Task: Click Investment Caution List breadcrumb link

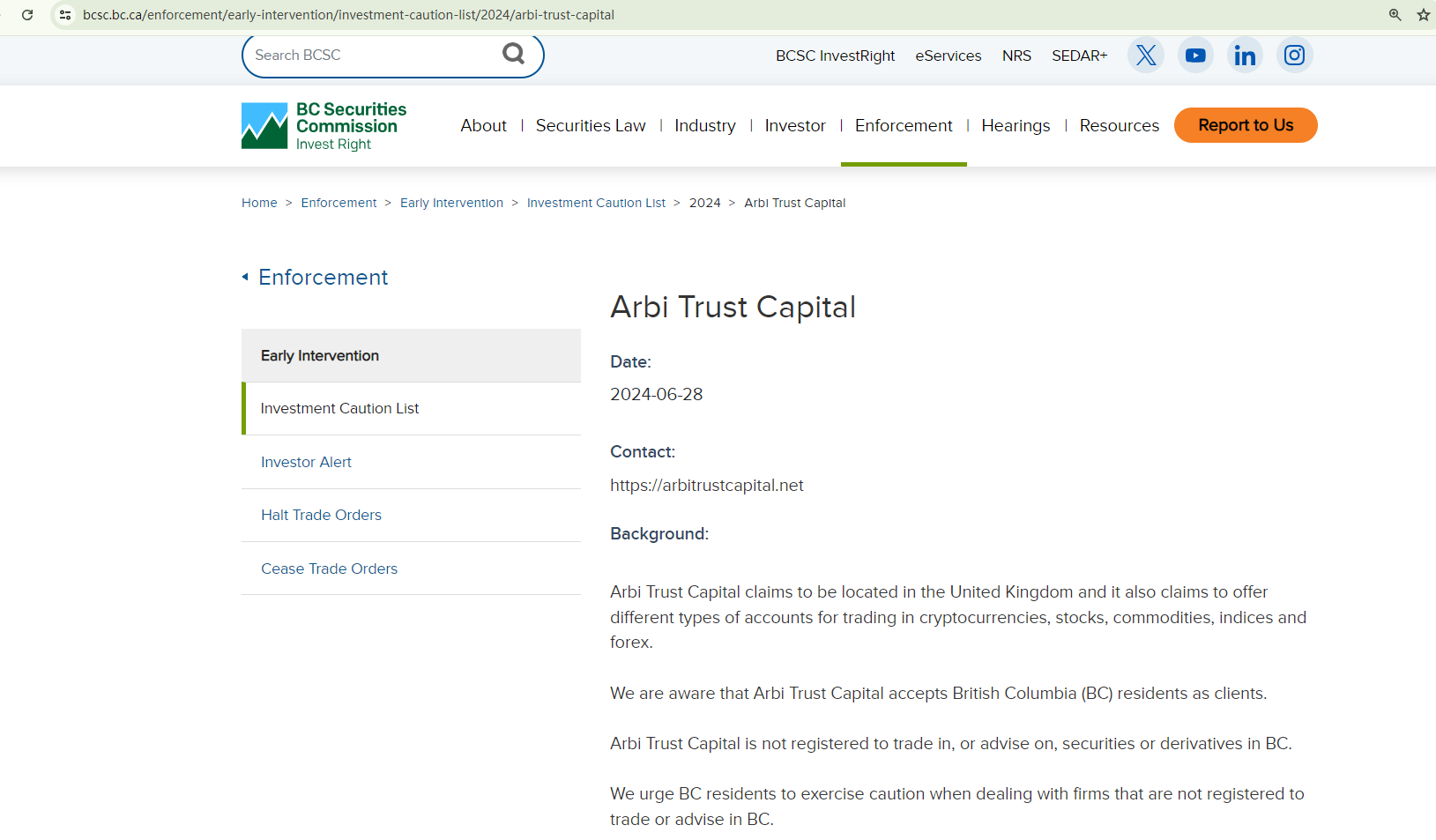Action: [596, 203]
